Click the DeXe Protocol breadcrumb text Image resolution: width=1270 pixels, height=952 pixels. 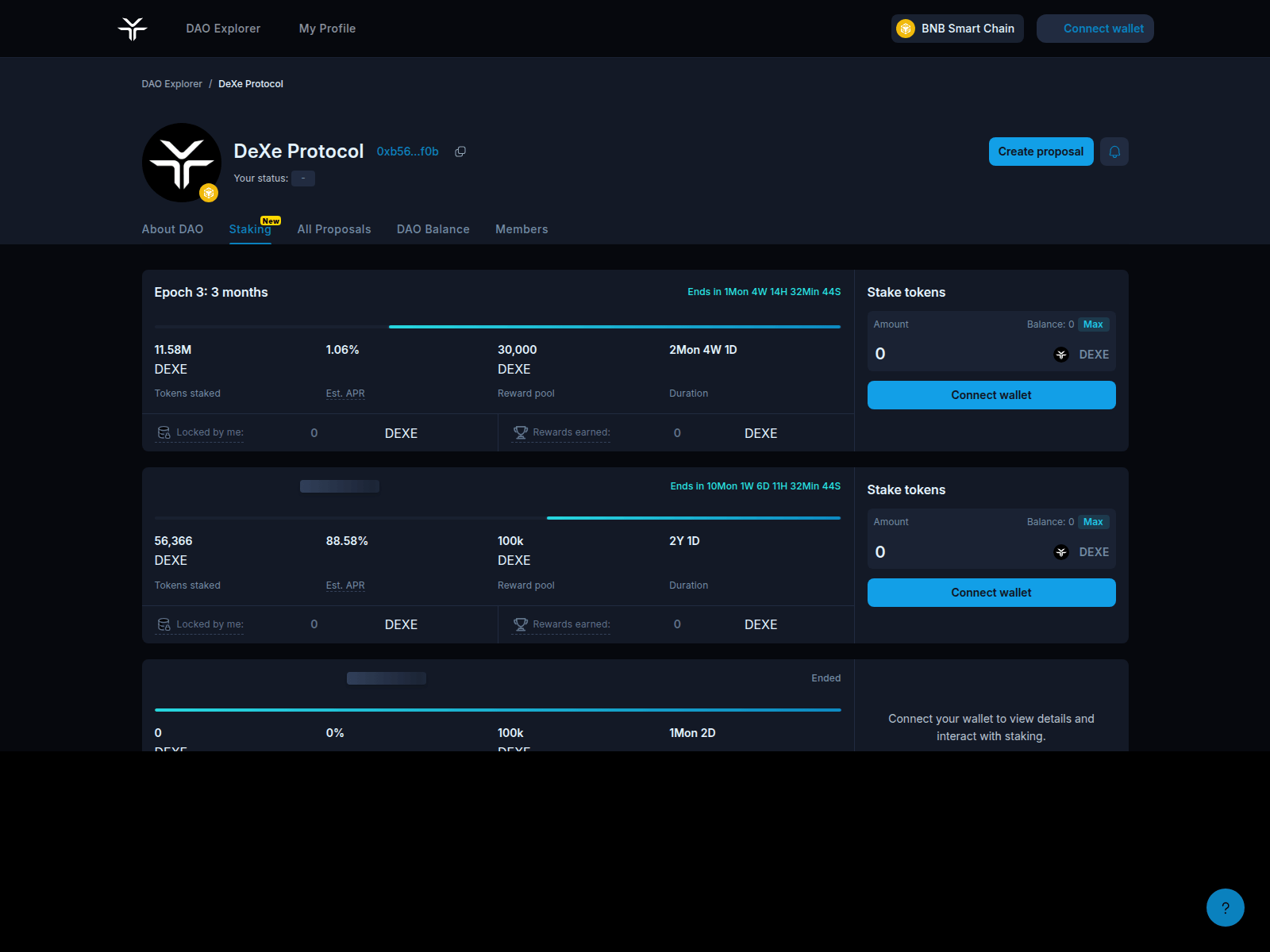tap(251, 84)
